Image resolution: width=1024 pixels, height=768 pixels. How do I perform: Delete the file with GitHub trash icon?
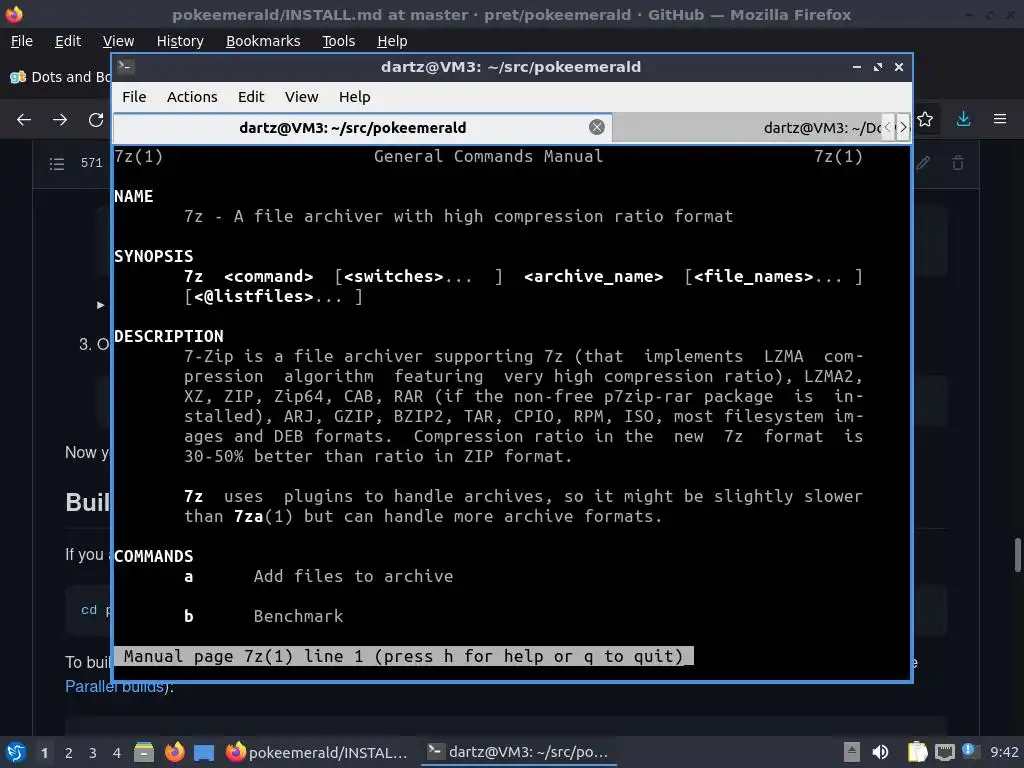pos(957,163)
